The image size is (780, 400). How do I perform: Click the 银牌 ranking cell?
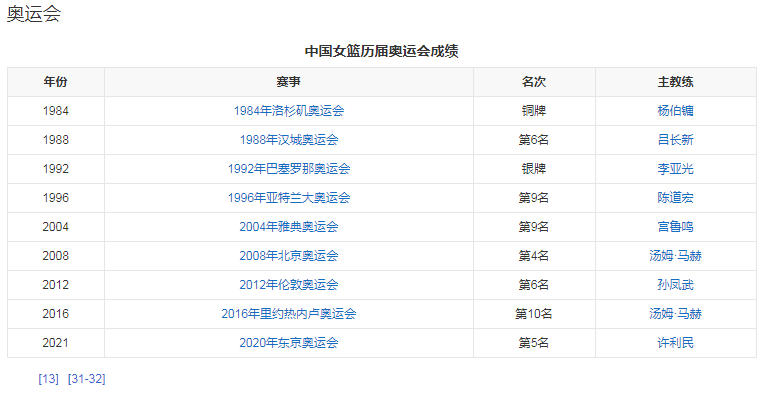(534, 169)
